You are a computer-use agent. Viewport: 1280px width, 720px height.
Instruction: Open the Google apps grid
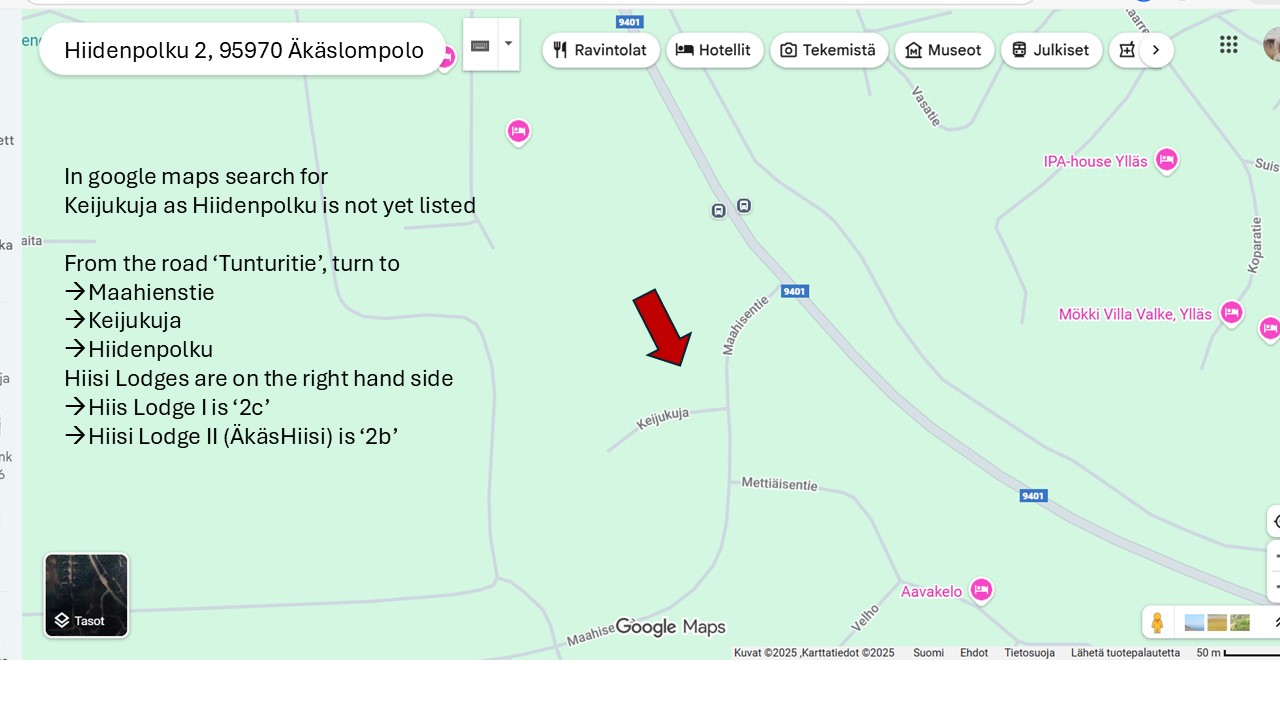[1228, 45]
